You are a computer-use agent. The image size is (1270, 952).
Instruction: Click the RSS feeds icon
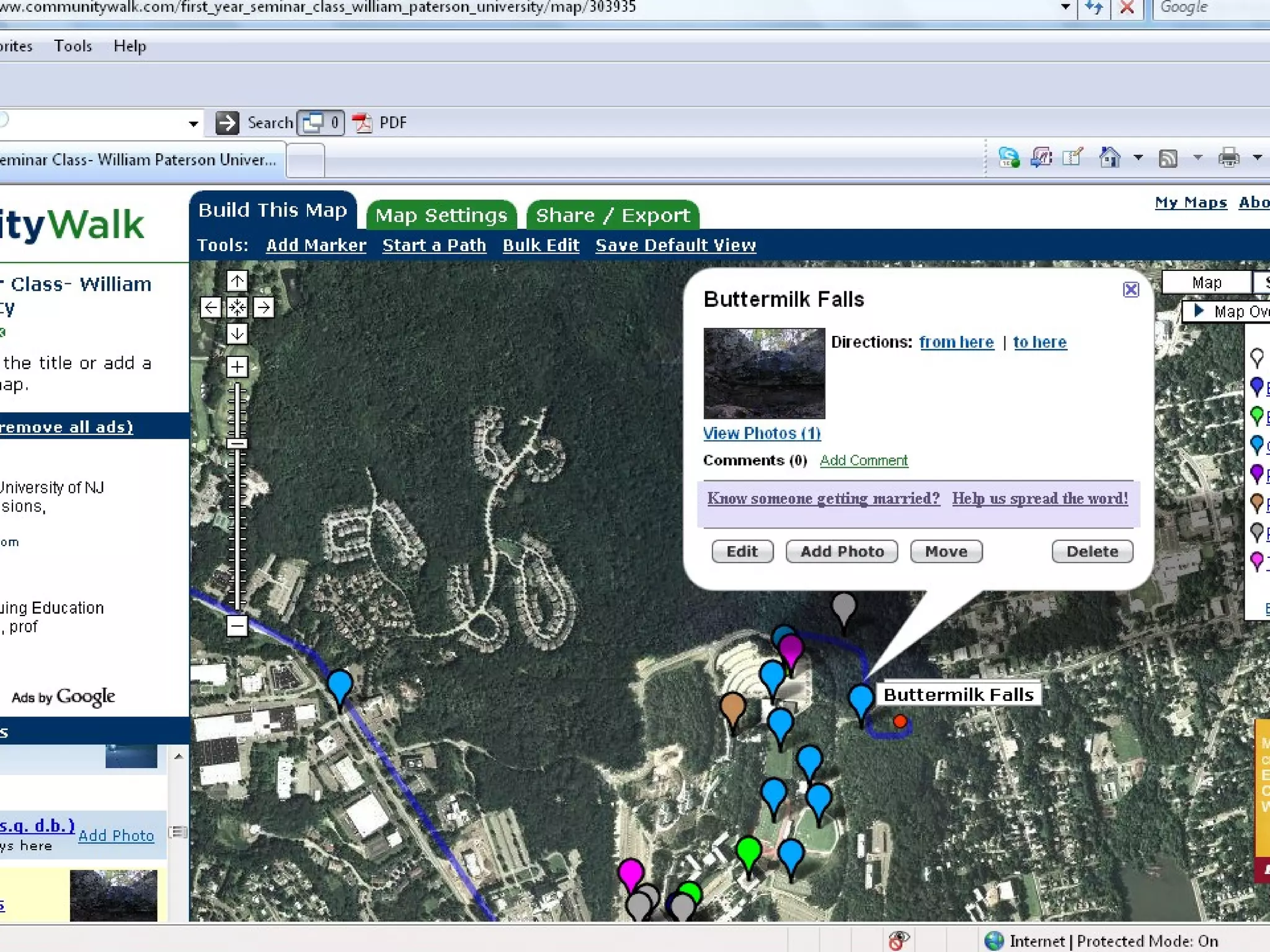pos(1168,158)
